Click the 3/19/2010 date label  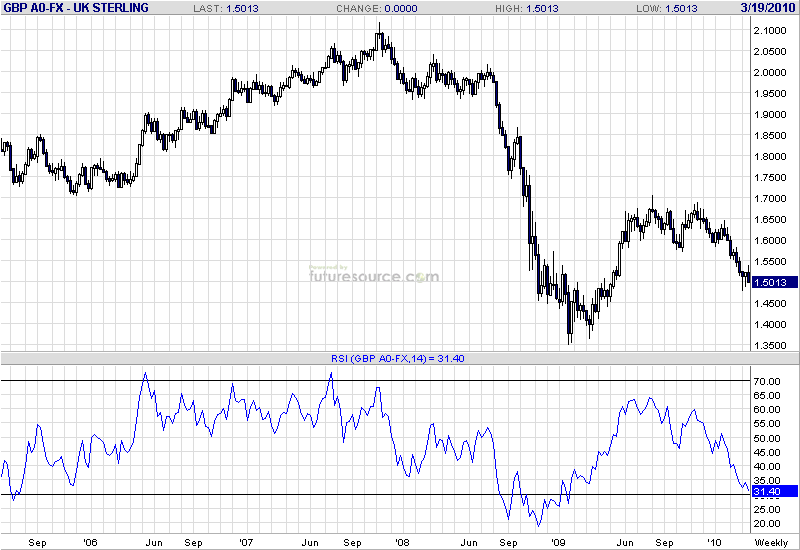[768, 8]
